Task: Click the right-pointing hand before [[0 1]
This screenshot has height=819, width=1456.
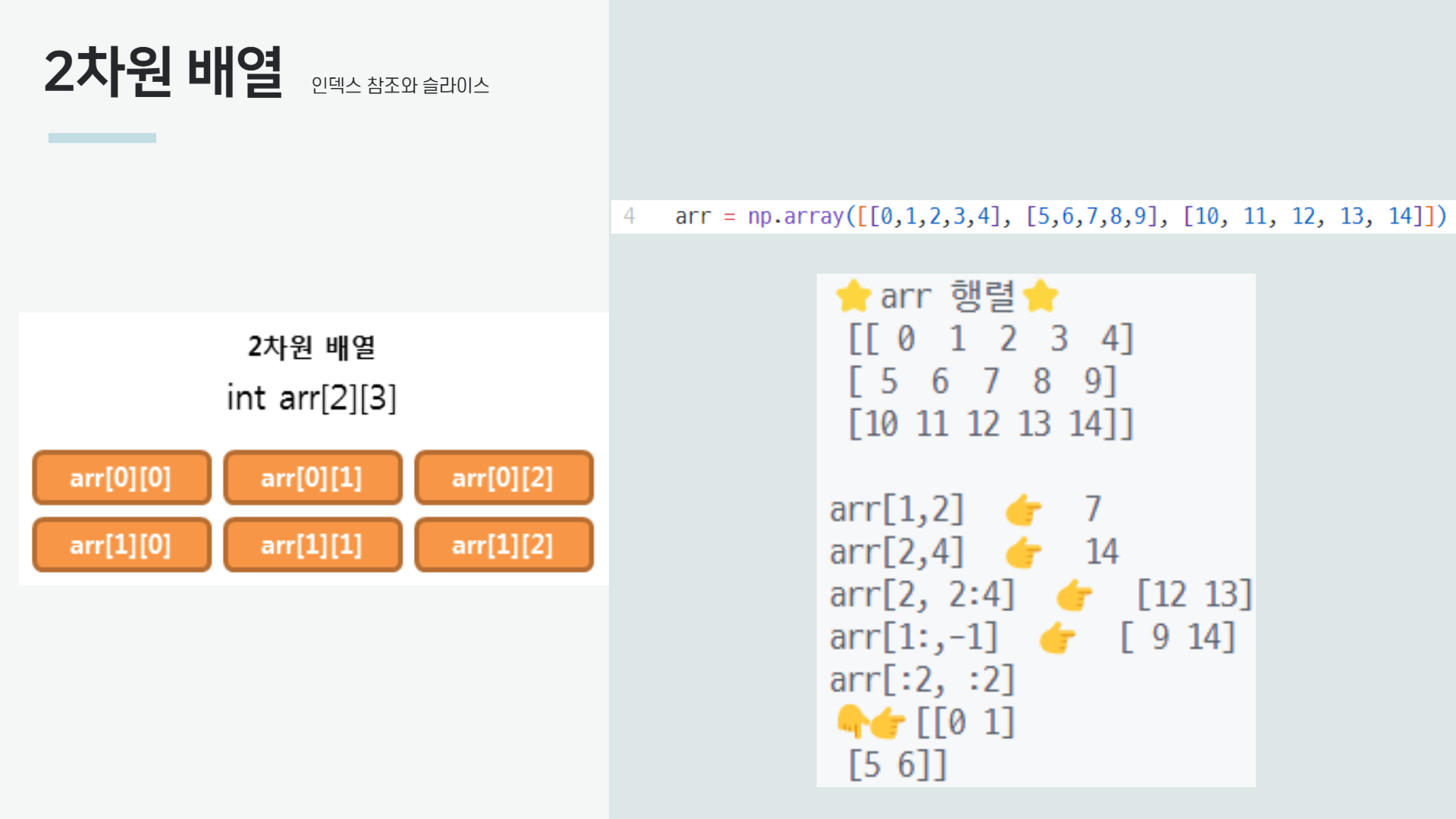Action: pyautogui.click(x=888, y=723)
